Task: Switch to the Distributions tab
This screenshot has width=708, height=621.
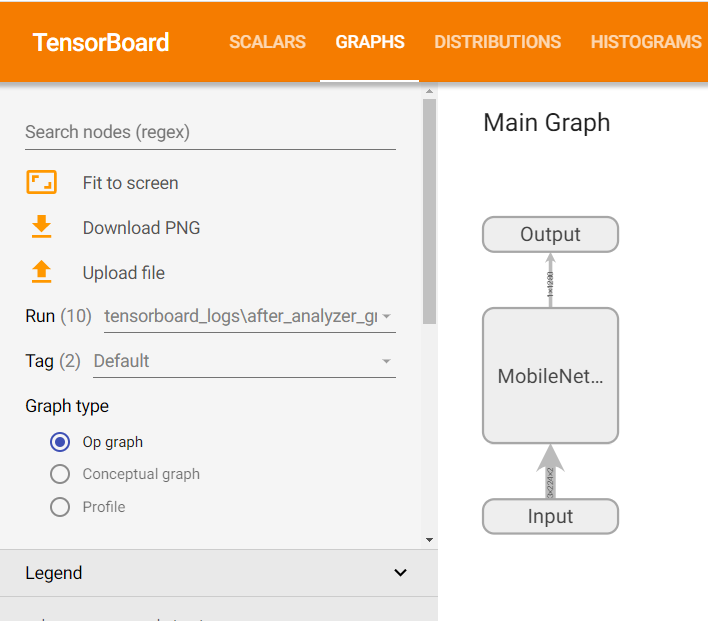Action: [498, 42]
